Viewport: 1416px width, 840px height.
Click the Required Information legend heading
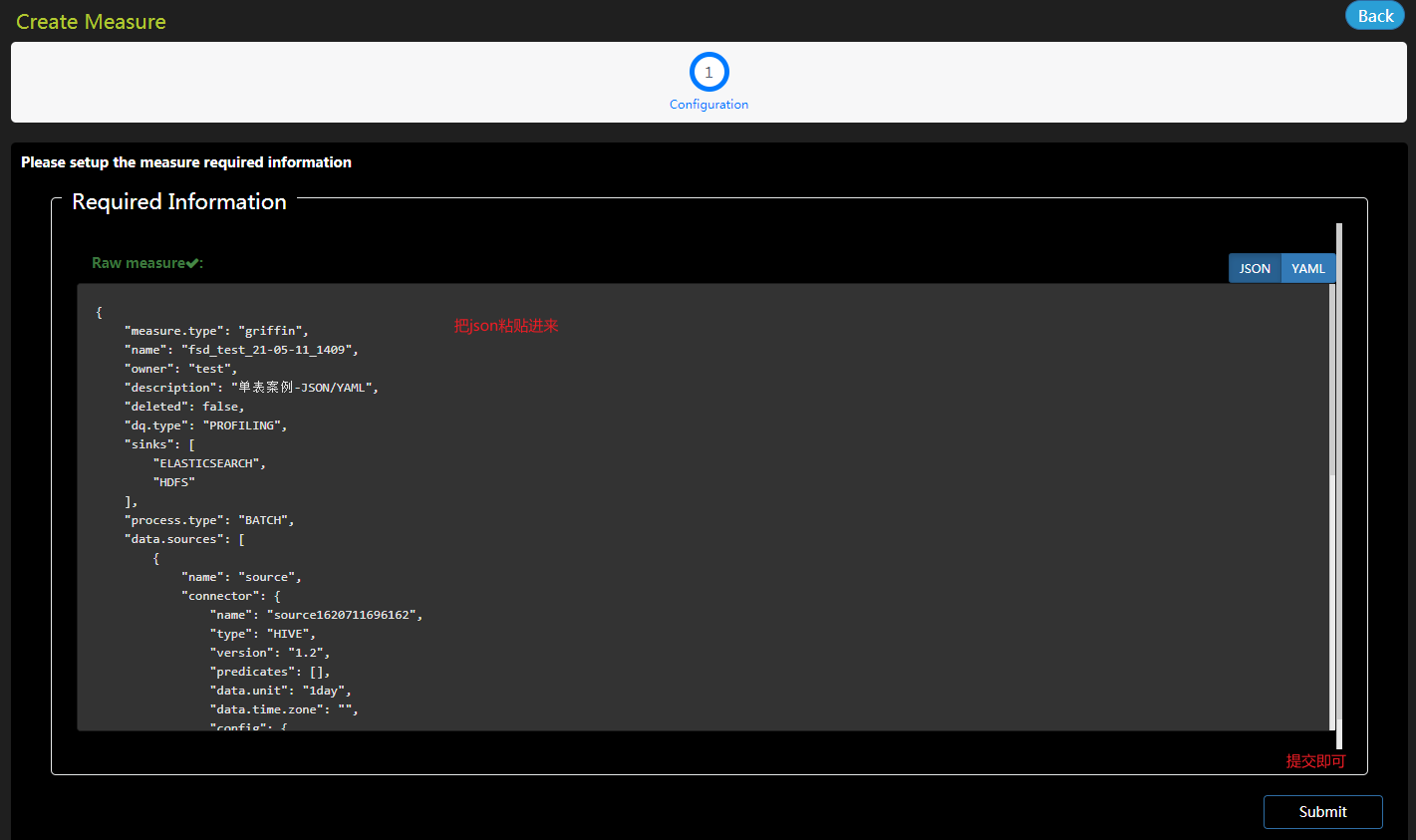pos(179,201)
